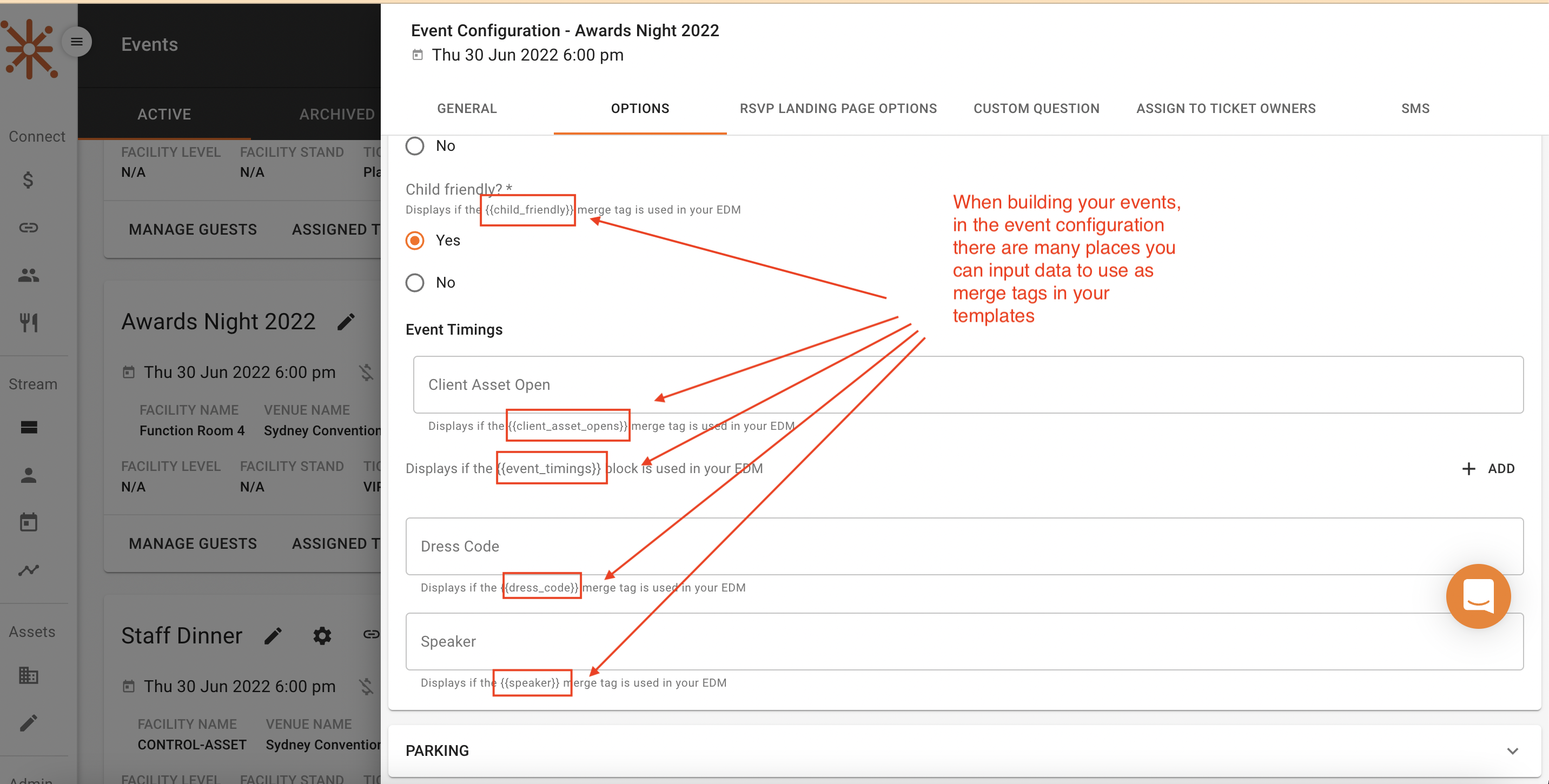Click the fork and knife dining icon
Viewport: 1549px width, 784px height.
click(28, 323)
